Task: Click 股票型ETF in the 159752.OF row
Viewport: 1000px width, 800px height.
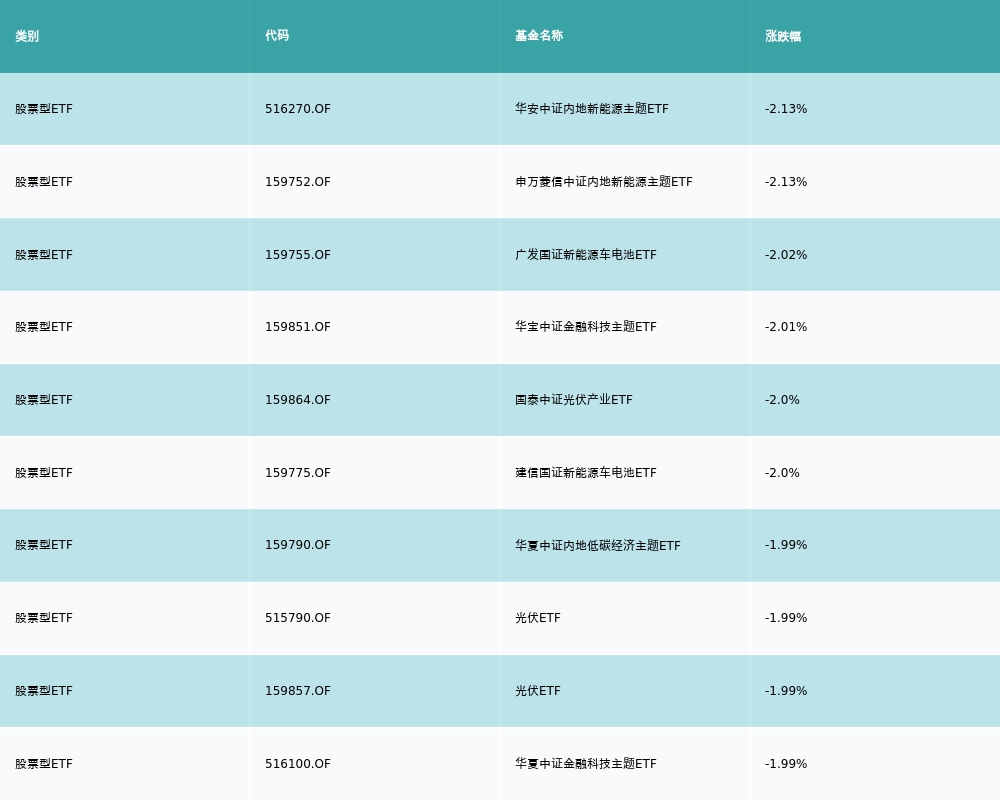Action: 44,182
